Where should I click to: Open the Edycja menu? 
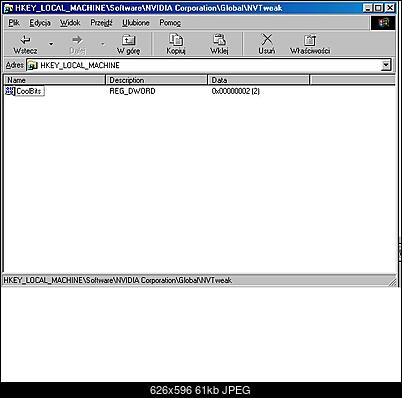[40, 23]
